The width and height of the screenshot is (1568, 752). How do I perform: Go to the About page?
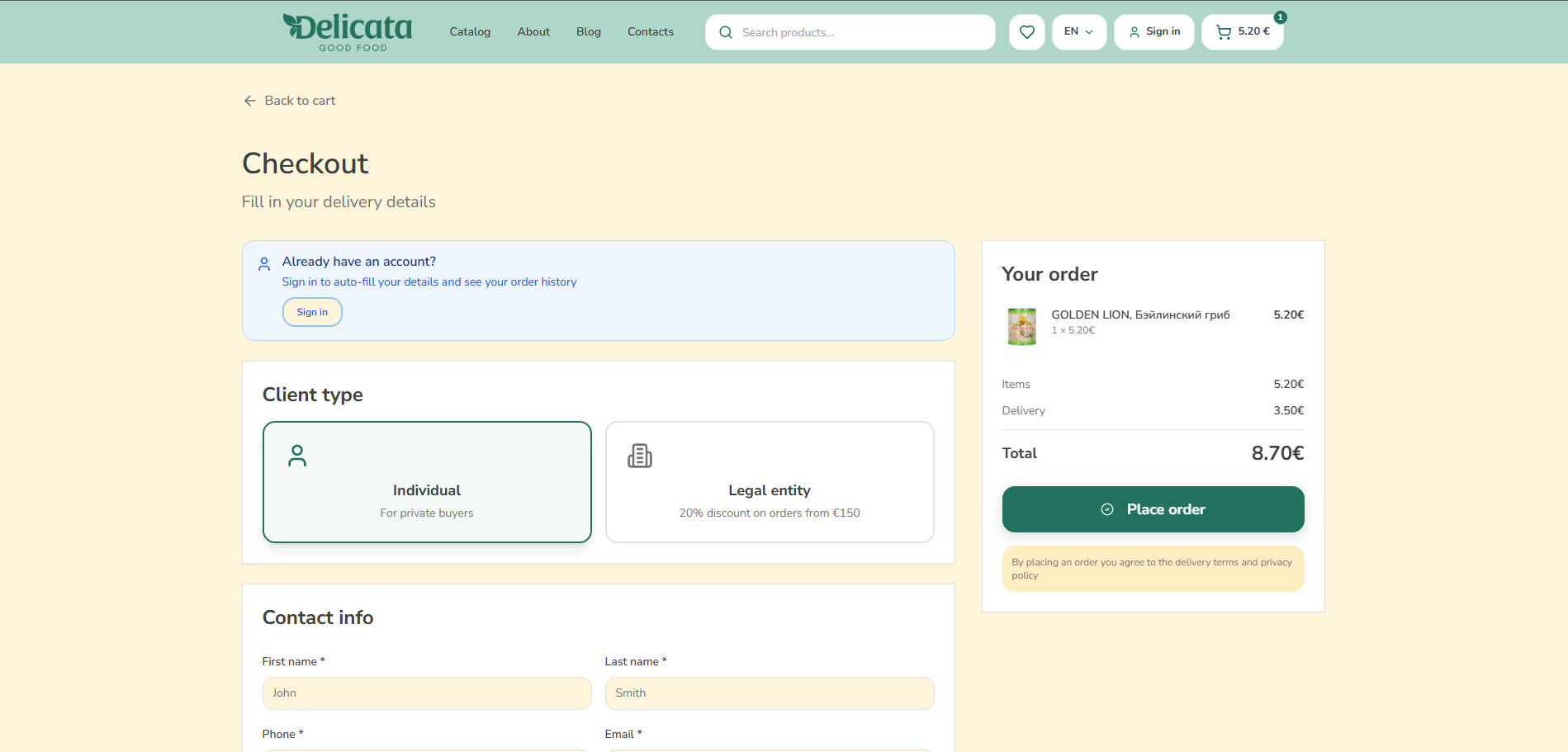[x=533, y=32]
